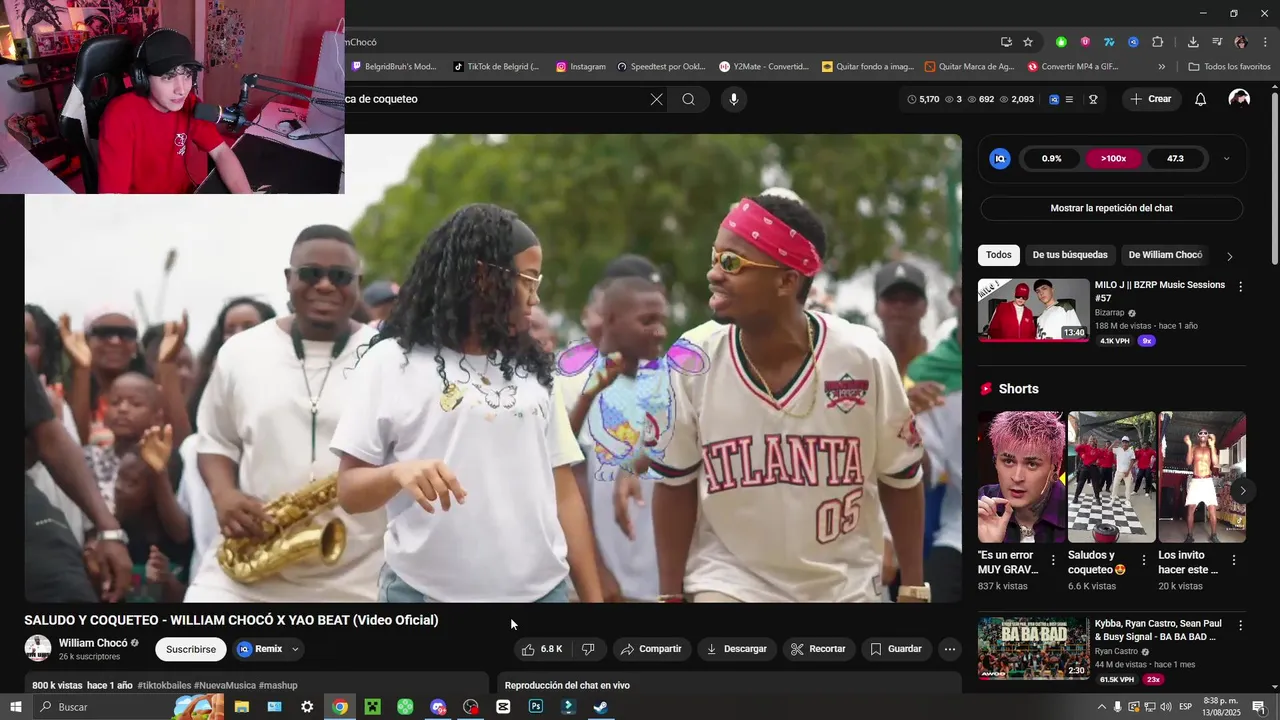Open Chrome extensions puzzle icon
This screenshot has width=1280, height=720.
coord(1157,42)
